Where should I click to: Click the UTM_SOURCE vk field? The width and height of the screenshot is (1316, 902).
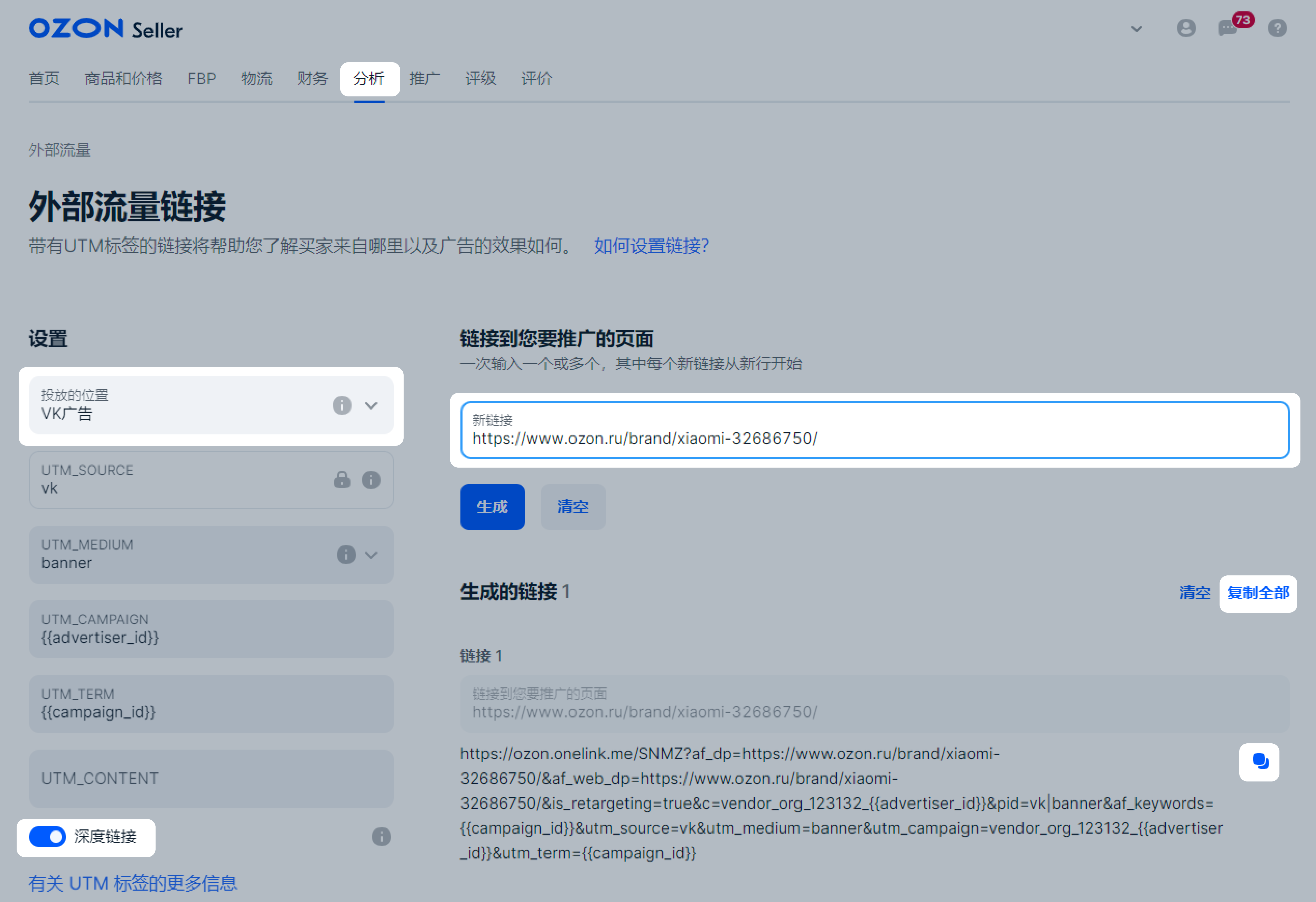(x=211, y=480)
